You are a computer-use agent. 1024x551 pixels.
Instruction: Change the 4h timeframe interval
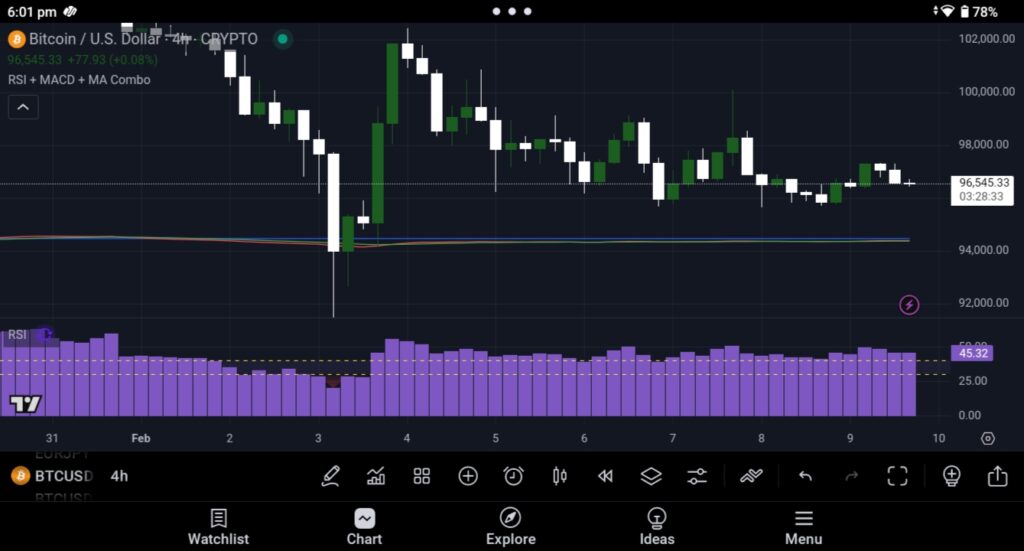(x=120, y=476)
